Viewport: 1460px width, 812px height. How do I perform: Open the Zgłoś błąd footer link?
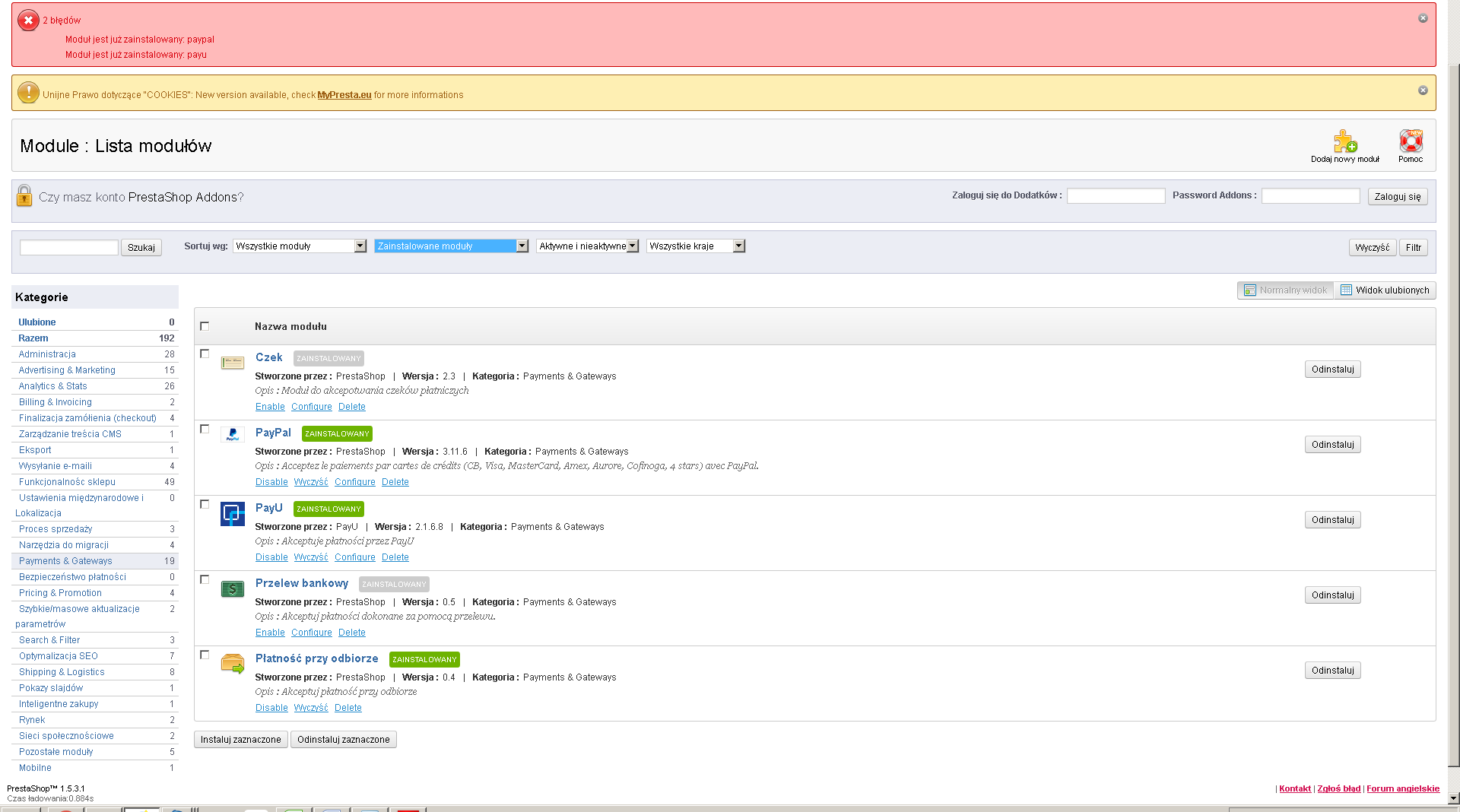(x=1339, y=788)
